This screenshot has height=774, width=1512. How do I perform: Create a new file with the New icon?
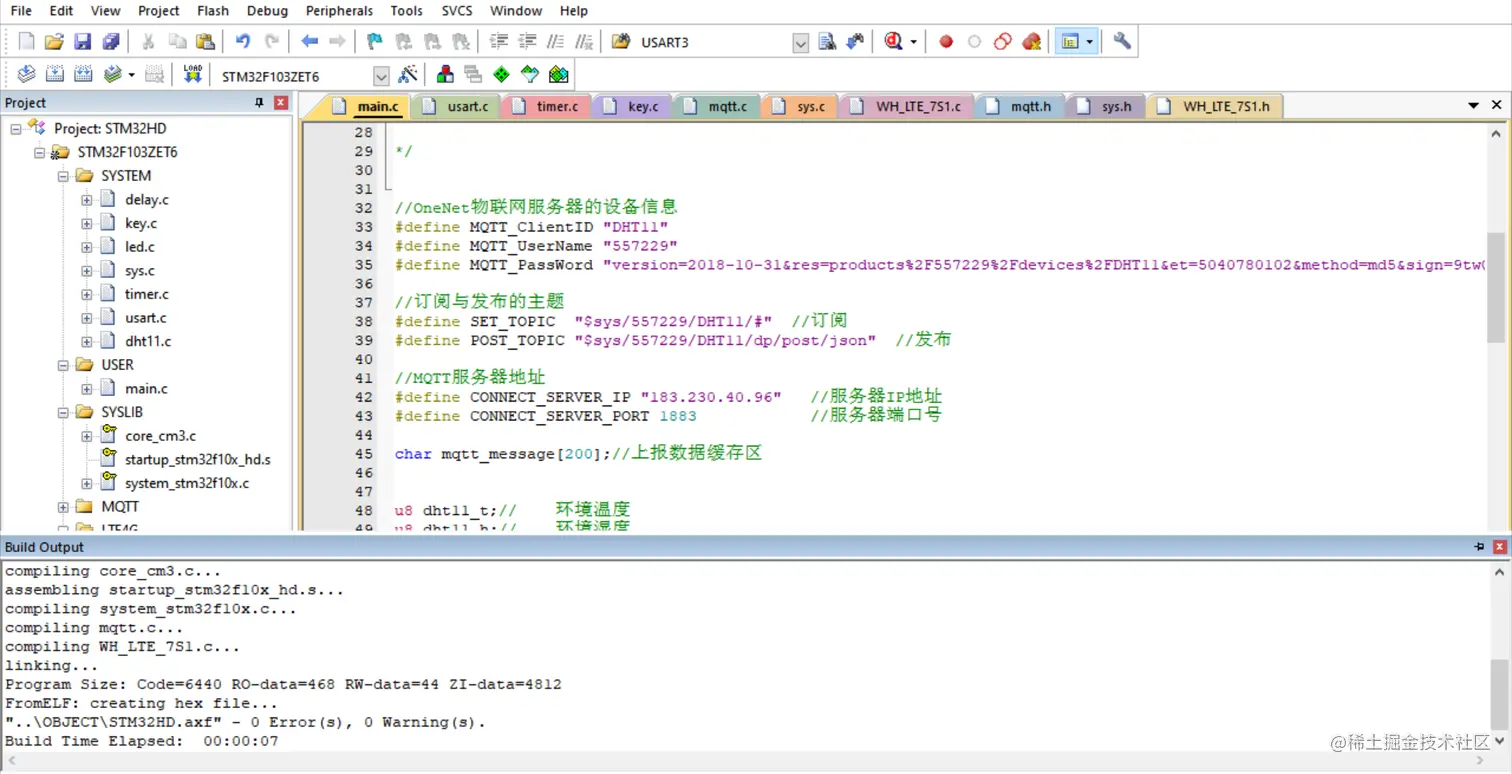pyautogui.click(x=27, y=42)
